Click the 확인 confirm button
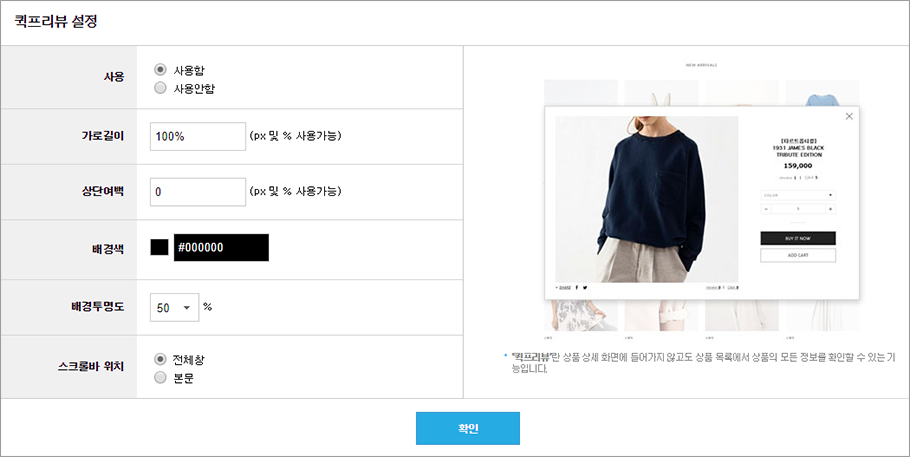The height and width of the screenshot is (457, 910). (x=468, y=429)
